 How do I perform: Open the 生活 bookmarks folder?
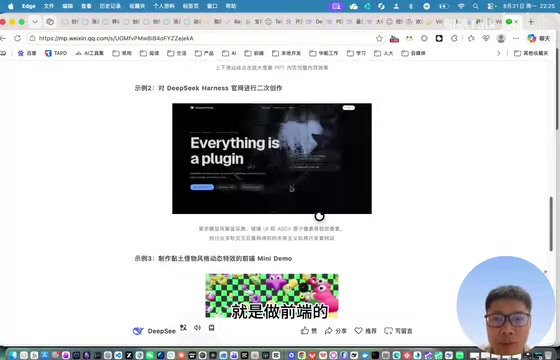177,53
